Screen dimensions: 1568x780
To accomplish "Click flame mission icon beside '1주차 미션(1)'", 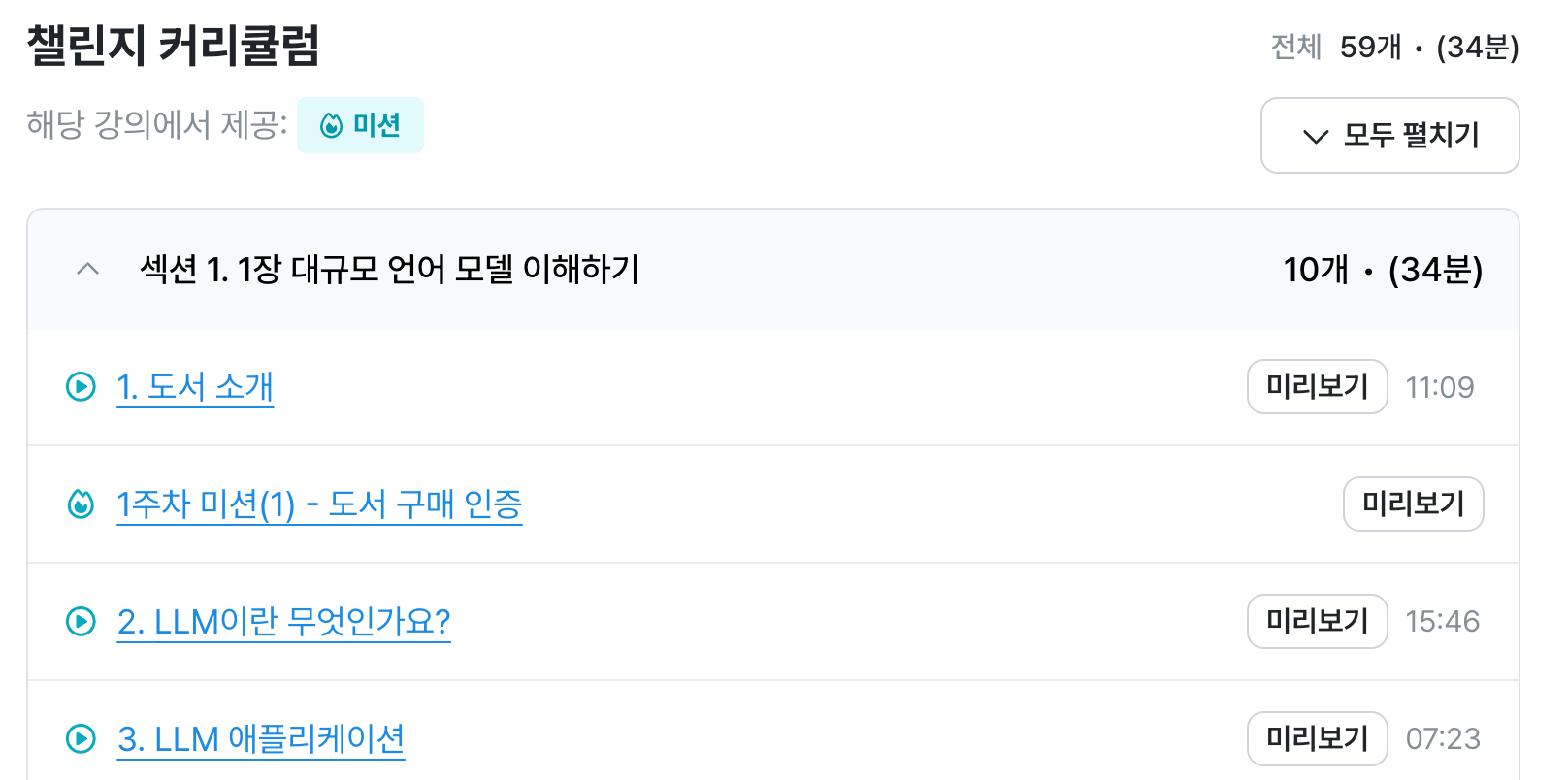I will point(81,504).
